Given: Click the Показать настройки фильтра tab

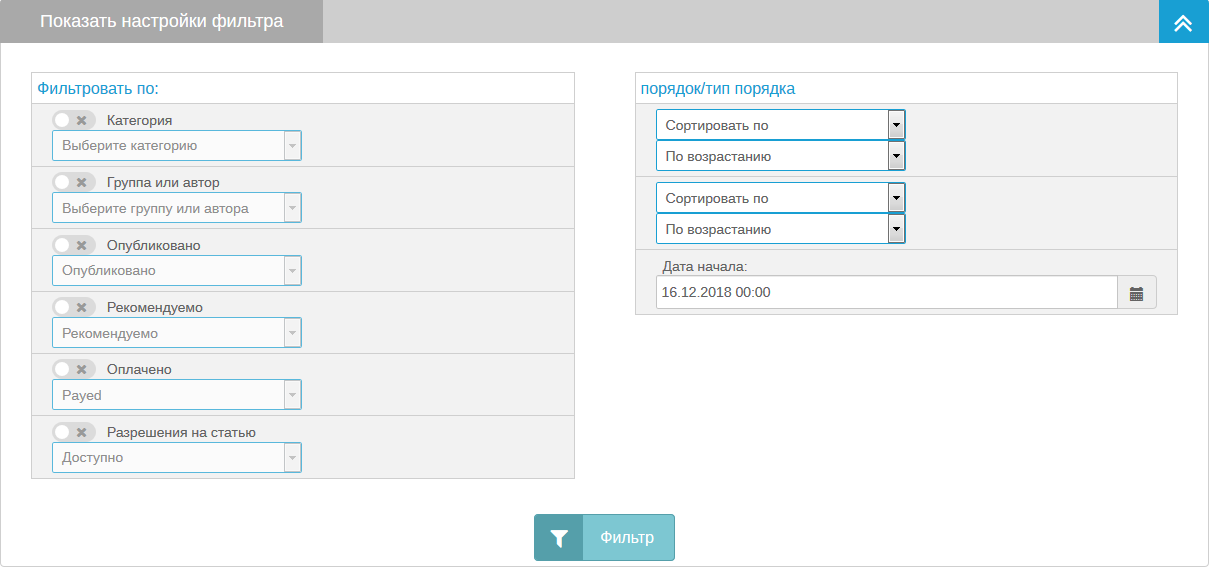Looking at the screenshot, I should [x=162, y=22].
